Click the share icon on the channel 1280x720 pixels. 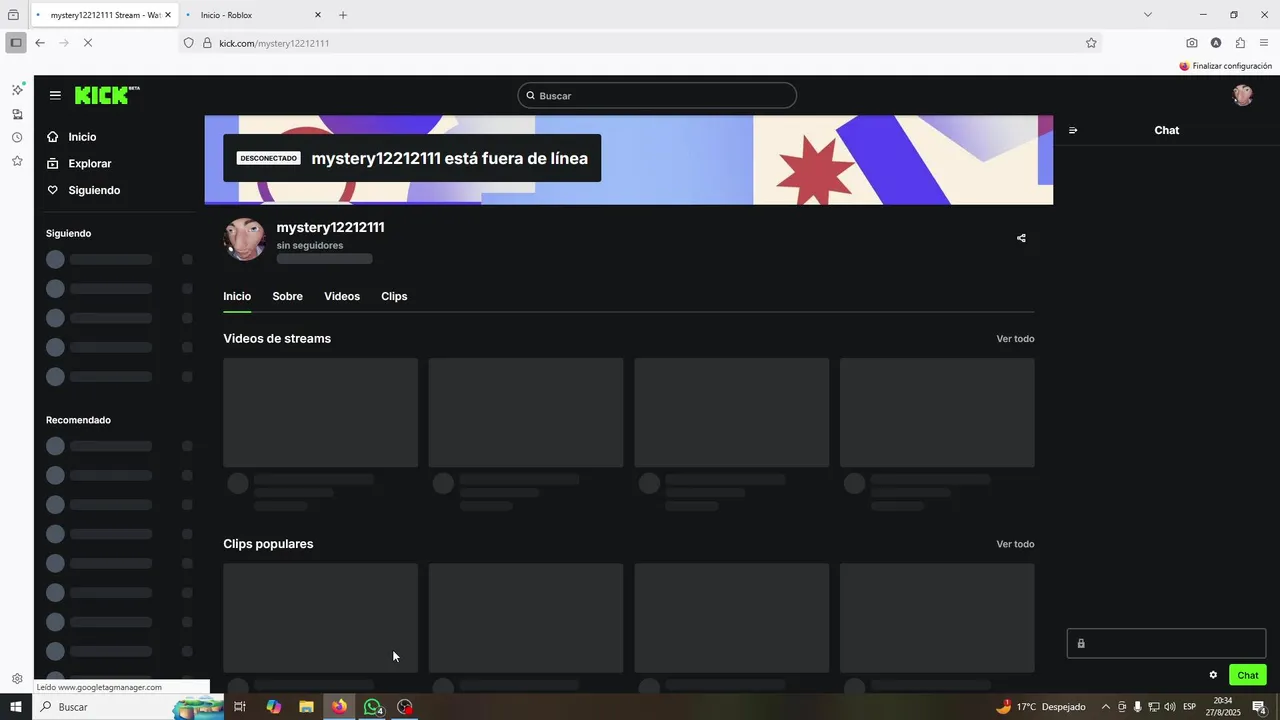1021,238
